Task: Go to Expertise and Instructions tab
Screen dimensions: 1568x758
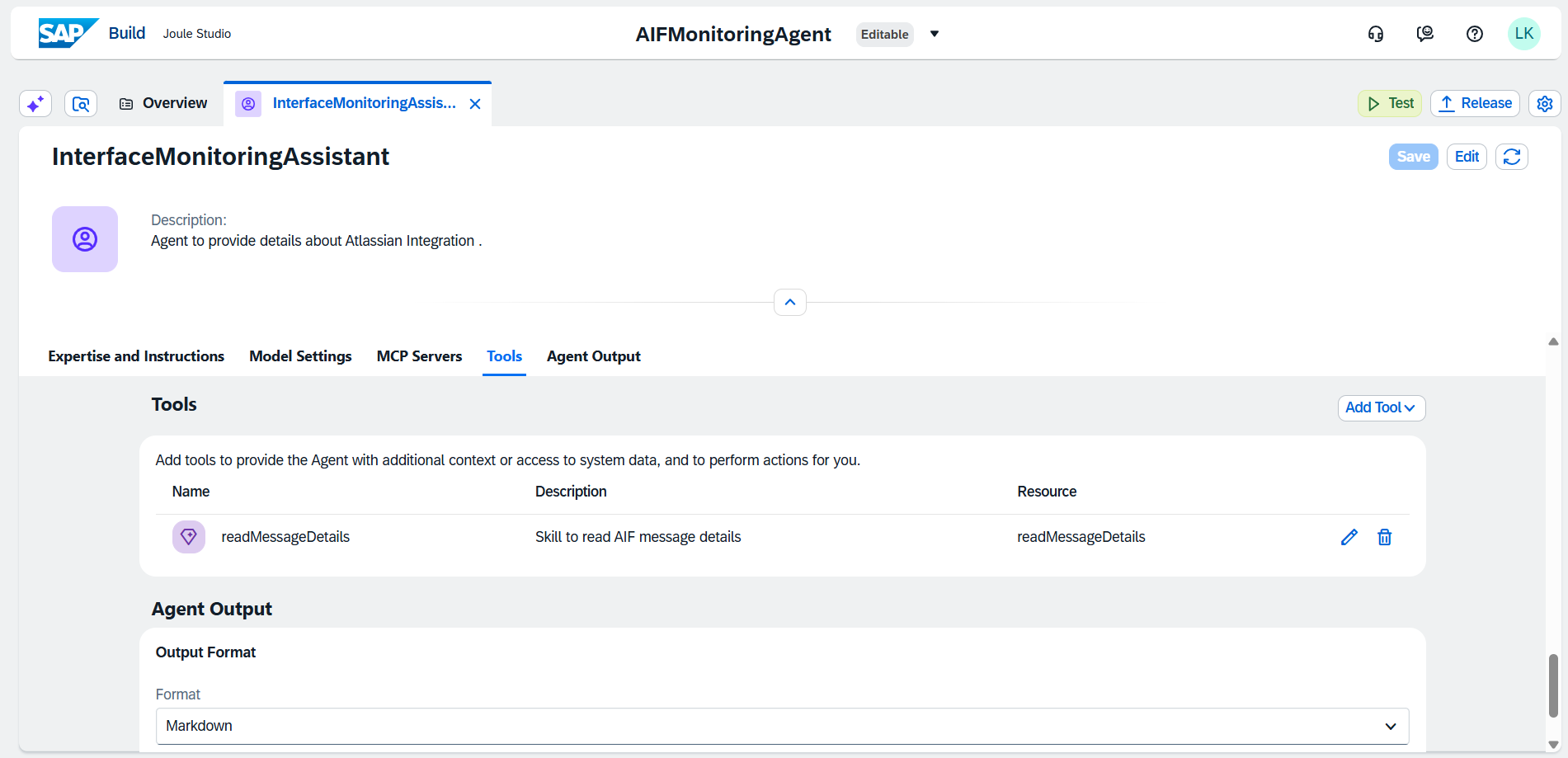Action: 136,356
